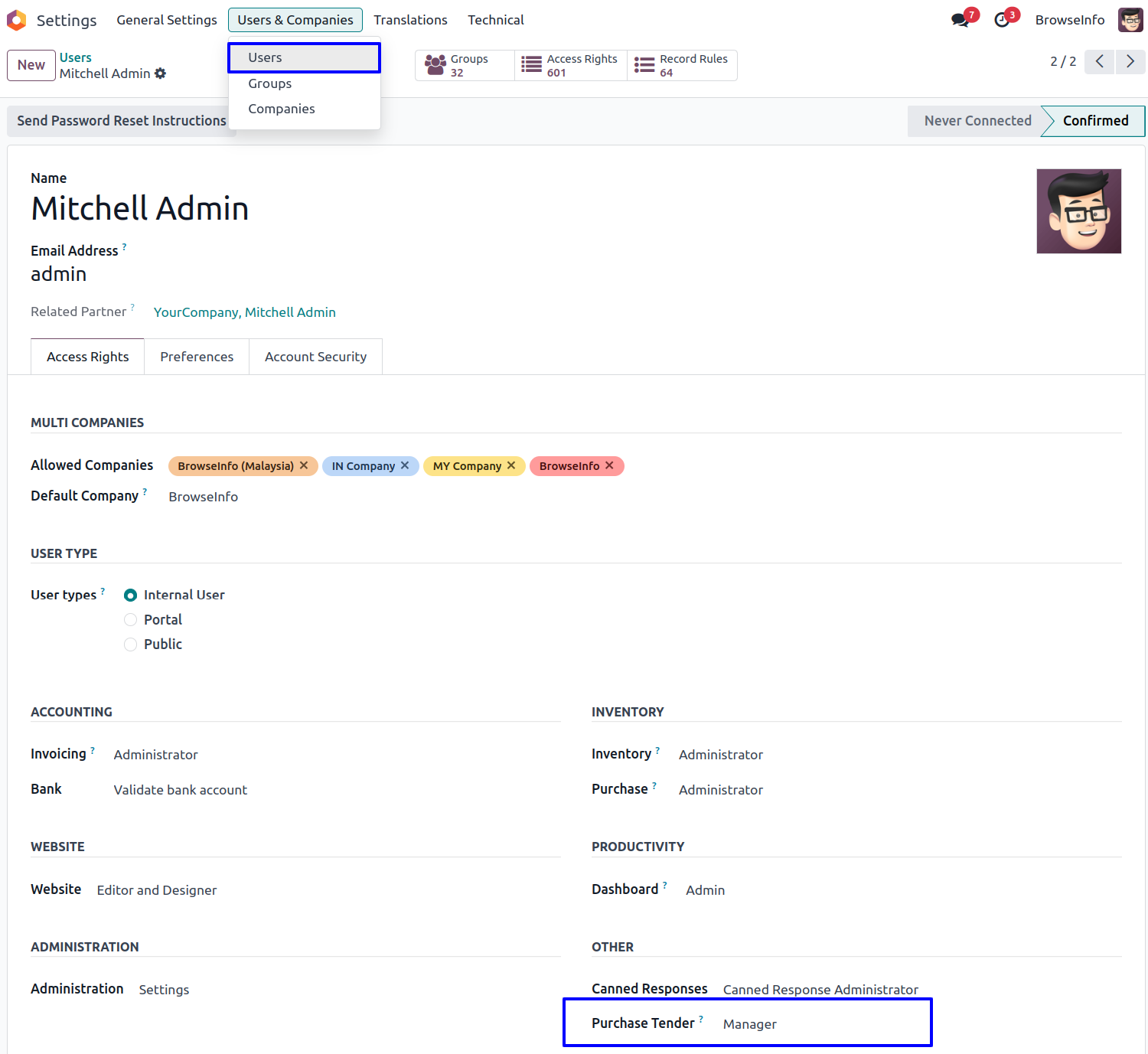Open Administration Settings dropdown
The image size is (1148, 1054).
coord(164,990)
